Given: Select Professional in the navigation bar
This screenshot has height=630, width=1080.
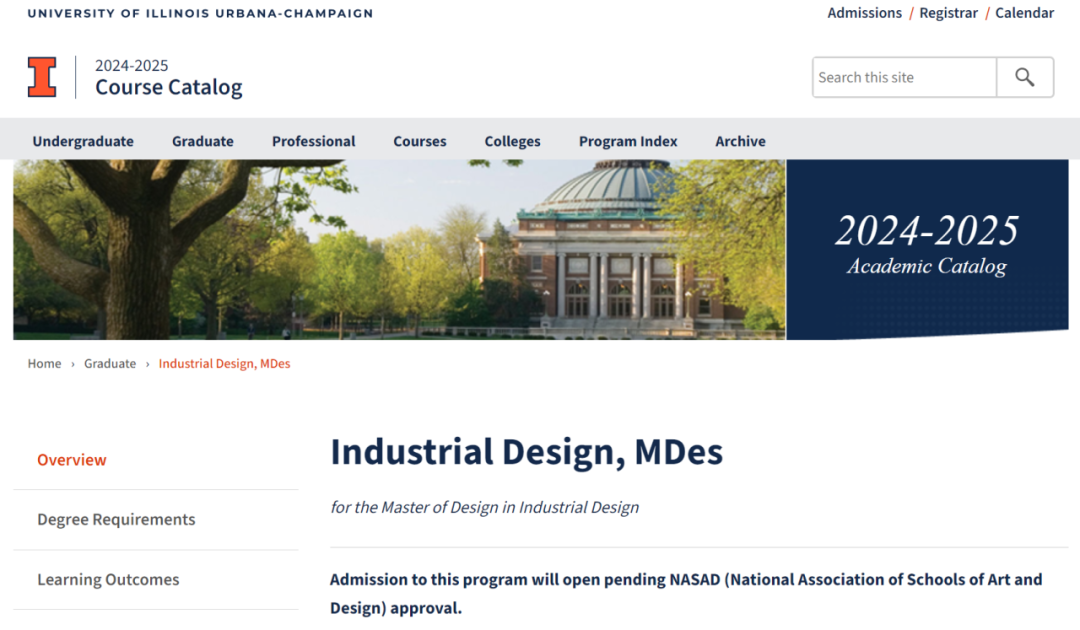Looking at the screenshot, I should tap(313, 141).
